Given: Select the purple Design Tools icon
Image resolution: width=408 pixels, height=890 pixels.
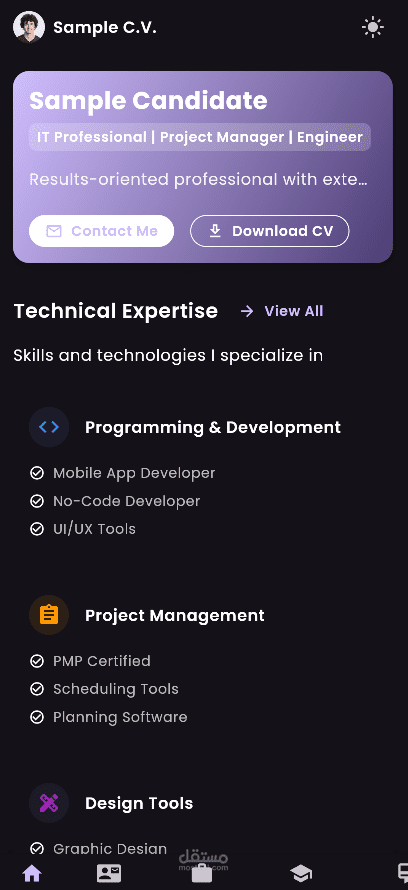Looking at the screenshot, I should (49, 803).
